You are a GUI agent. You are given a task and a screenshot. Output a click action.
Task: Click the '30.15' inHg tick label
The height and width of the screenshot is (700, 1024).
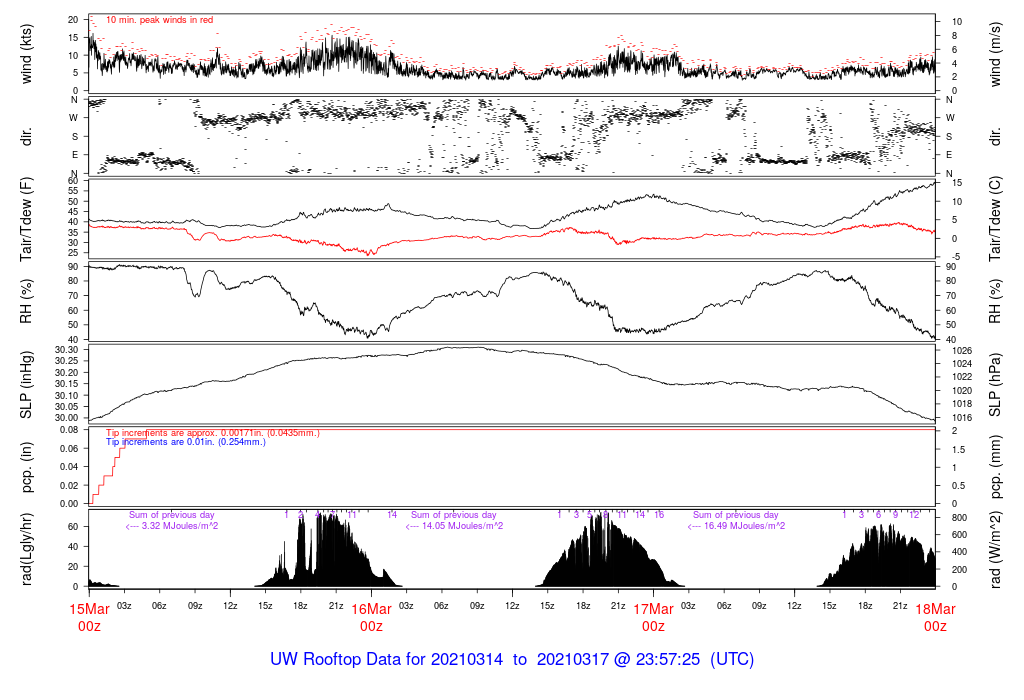67,384
